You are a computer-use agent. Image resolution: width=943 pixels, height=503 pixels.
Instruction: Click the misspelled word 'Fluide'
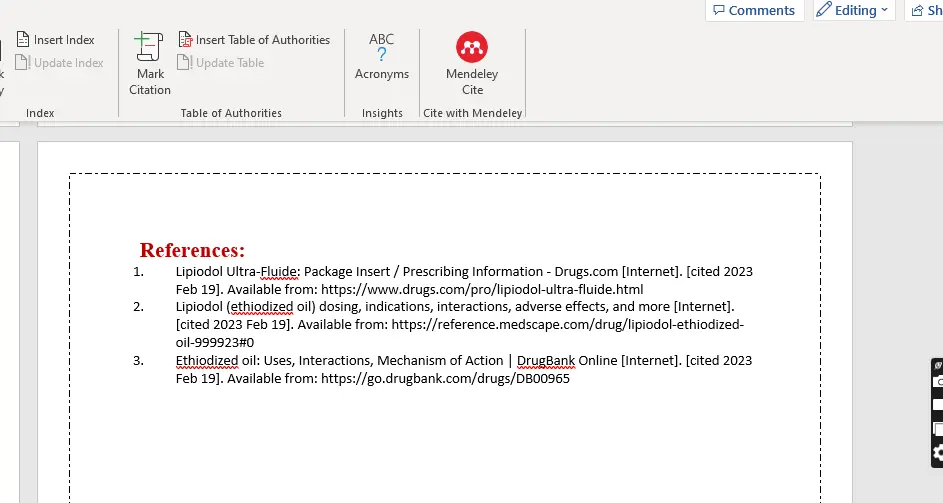coord(279,272)
